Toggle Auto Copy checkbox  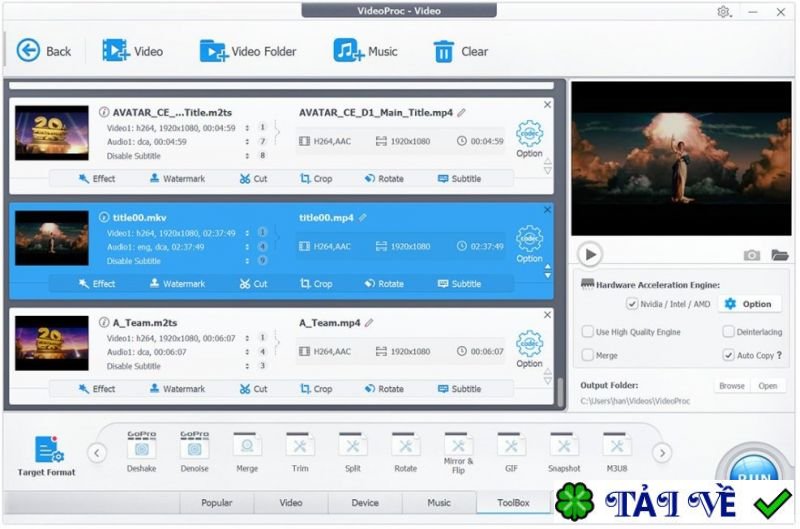728,355
